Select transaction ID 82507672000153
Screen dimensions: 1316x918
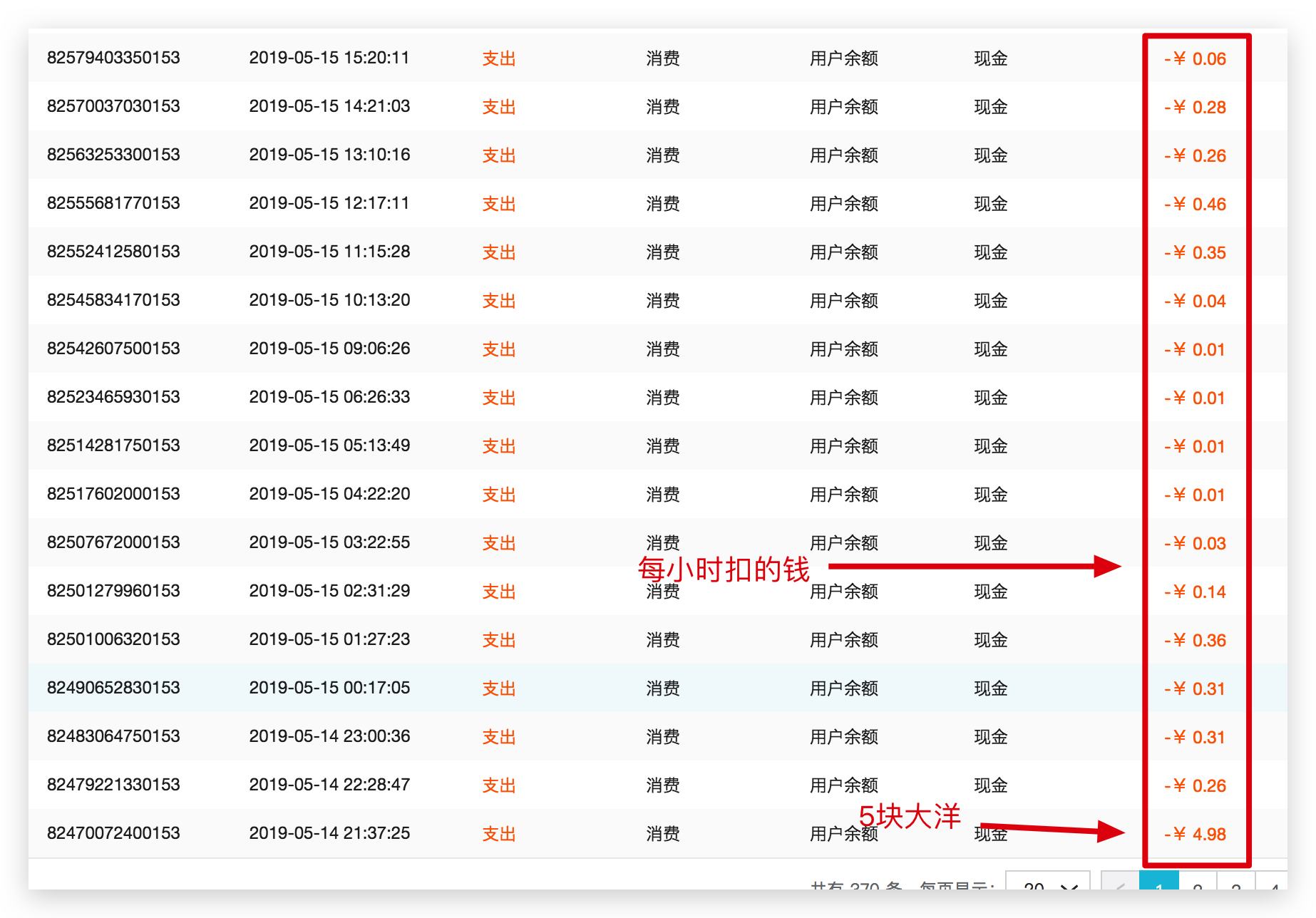point(113,542)
